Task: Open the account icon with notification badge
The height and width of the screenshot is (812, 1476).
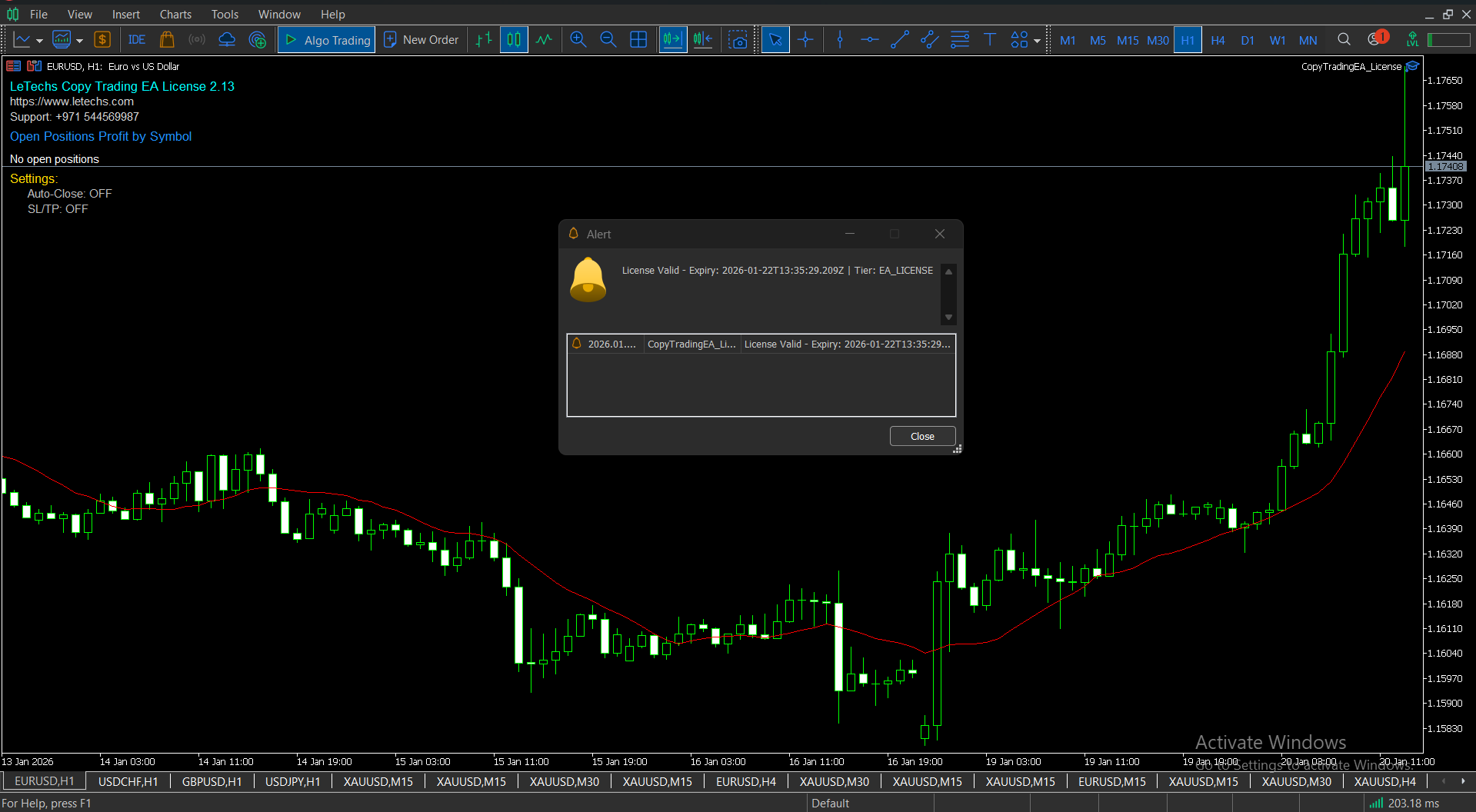Action: point(1377,38)
